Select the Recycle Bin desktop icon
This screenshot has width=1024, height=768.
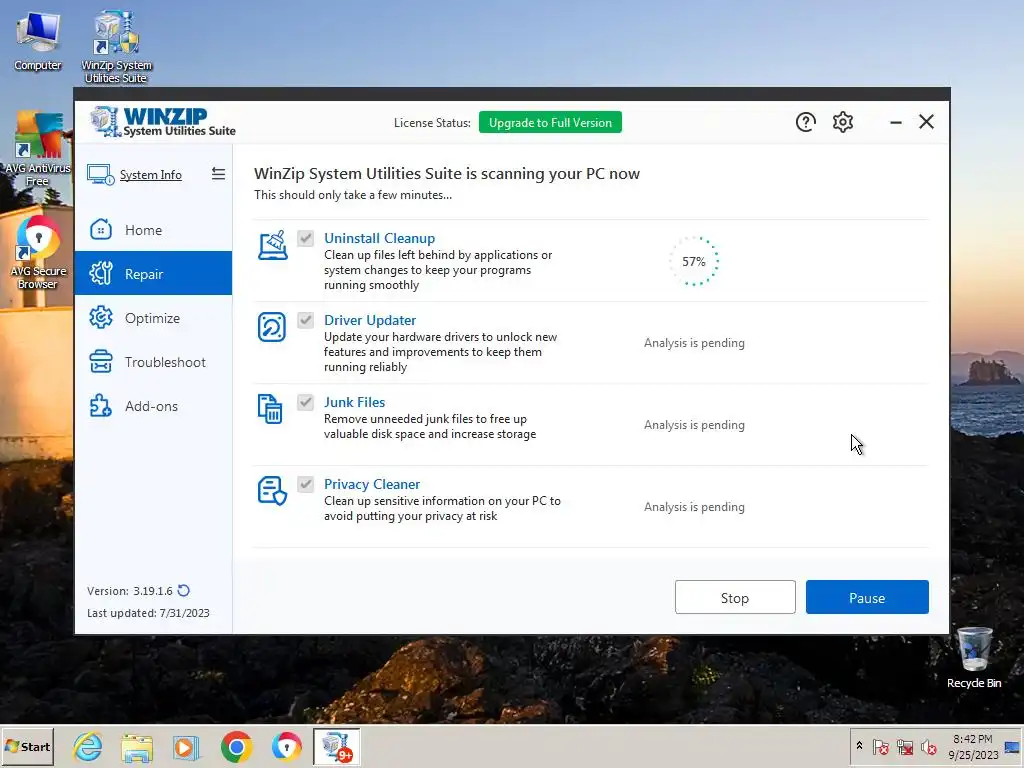(974, 658)
